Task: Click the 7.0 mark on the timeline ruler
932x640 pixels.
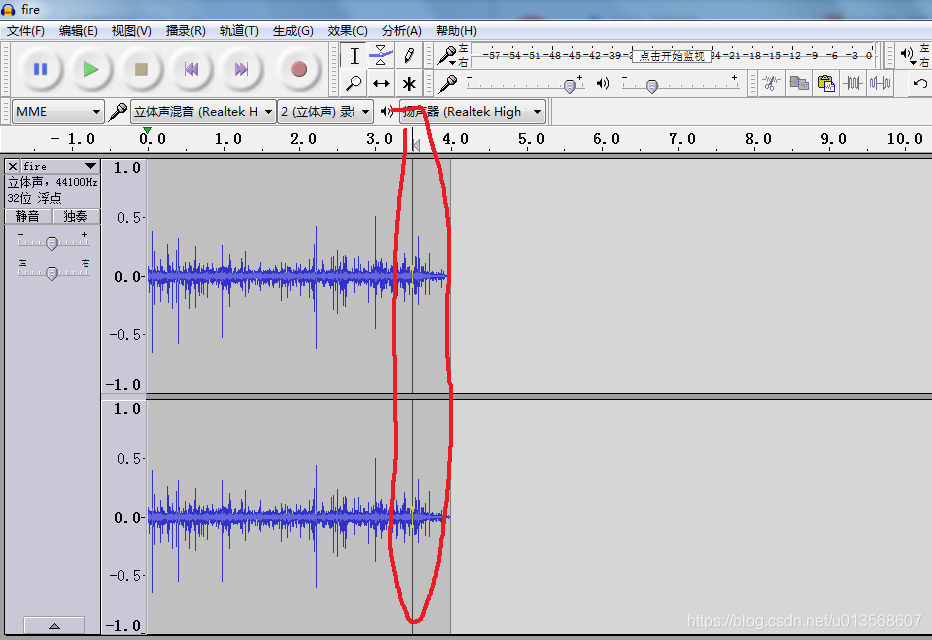Action: point(682,139)
